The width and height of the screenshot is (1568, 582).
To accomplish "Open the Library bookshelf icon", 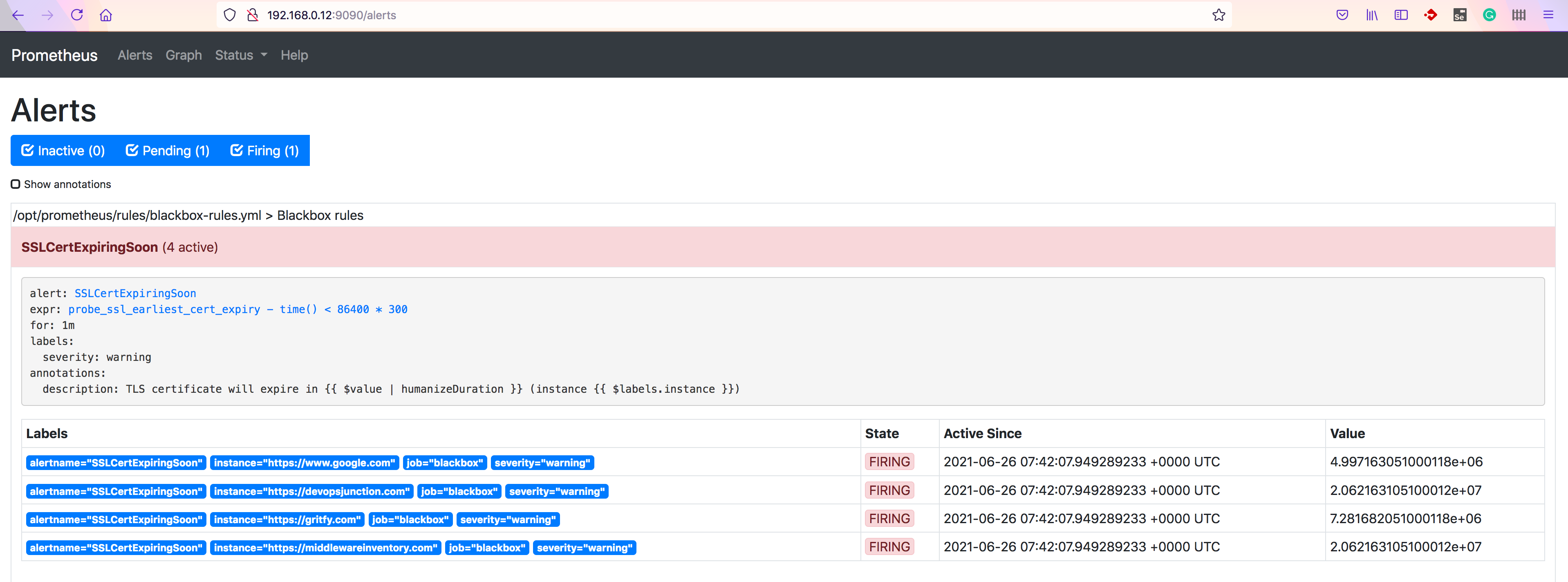I will click(x=1371, y=15).
